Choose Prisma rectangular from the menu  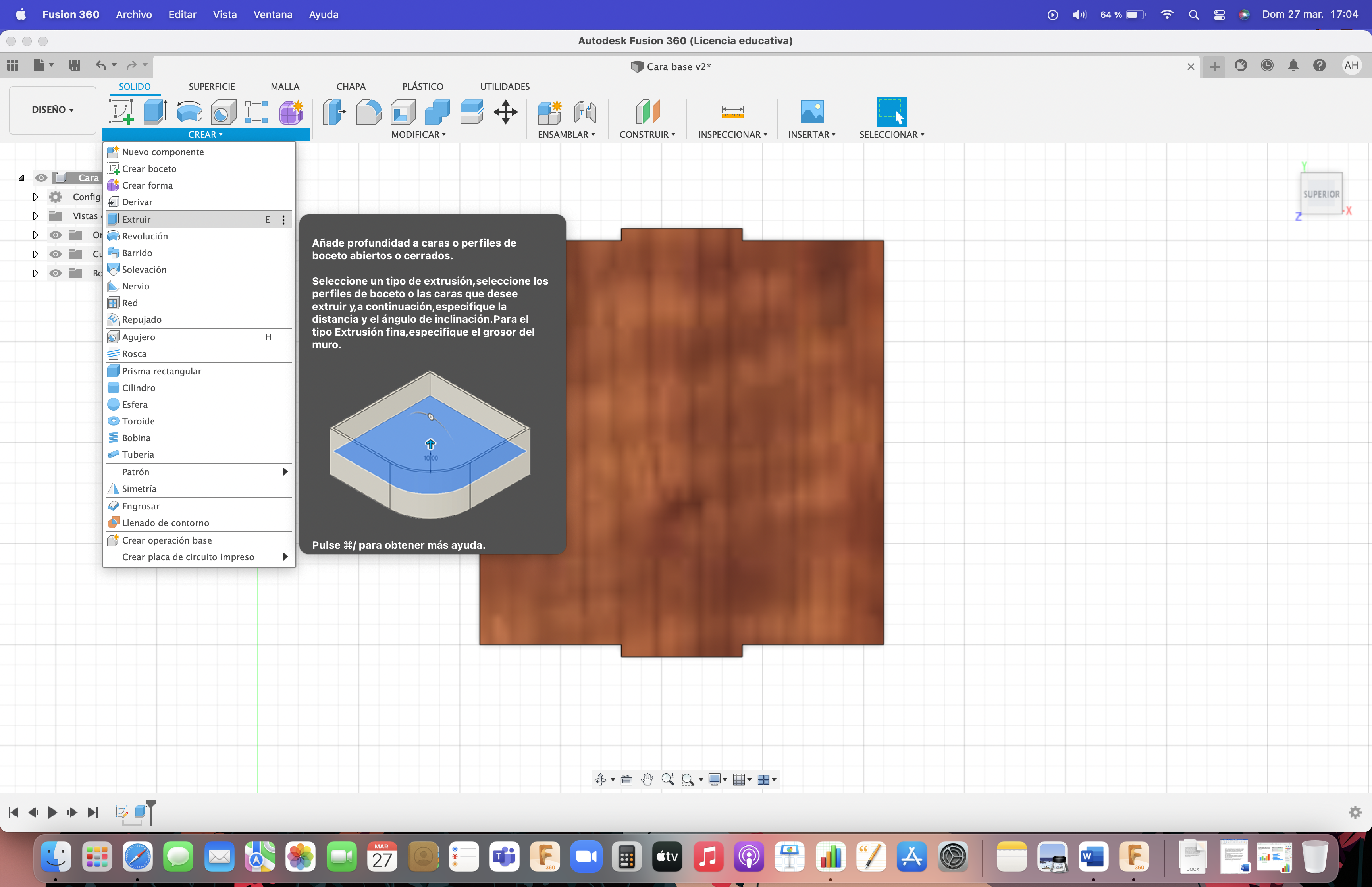point(199,371)
